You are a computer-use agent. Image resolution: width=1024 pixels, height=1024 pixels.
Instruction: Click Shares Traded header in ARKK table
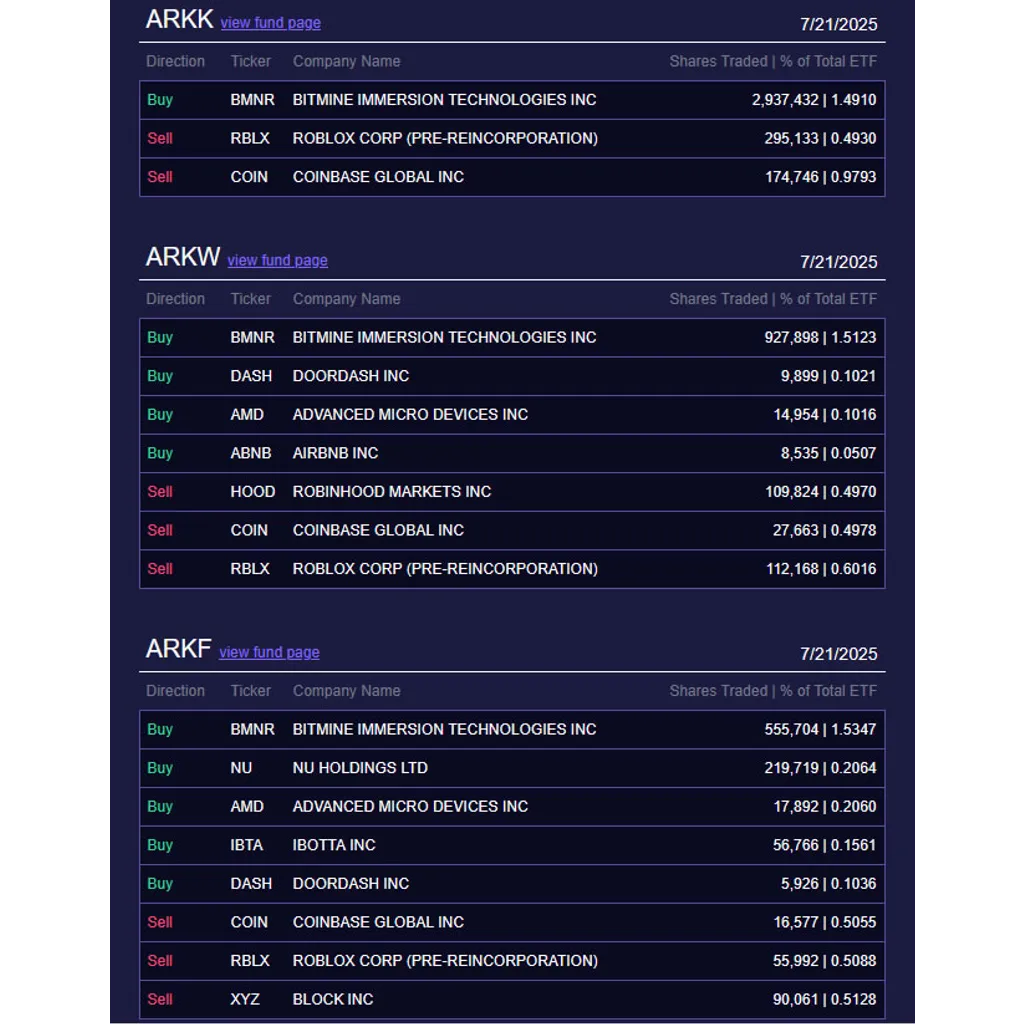[718, 61]
